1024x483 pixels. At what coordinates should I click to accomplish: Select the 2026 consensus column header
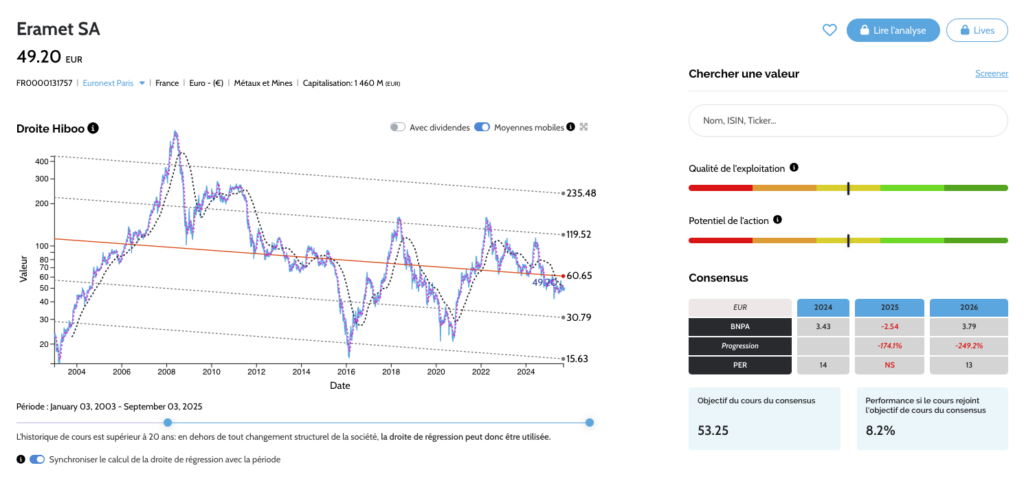[968, 307]
